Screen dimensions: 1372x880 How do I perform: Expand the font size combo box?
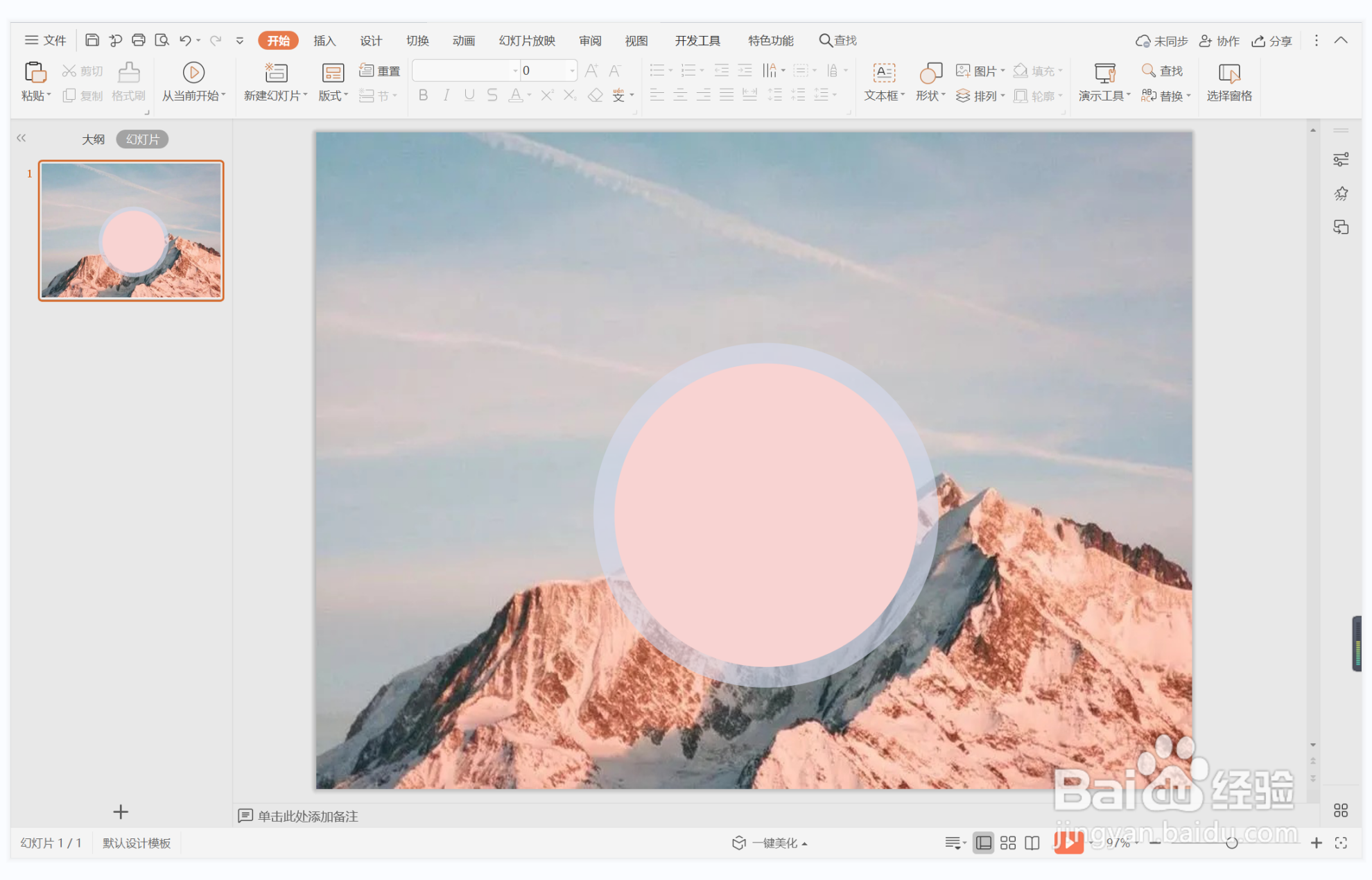[572, 71]
